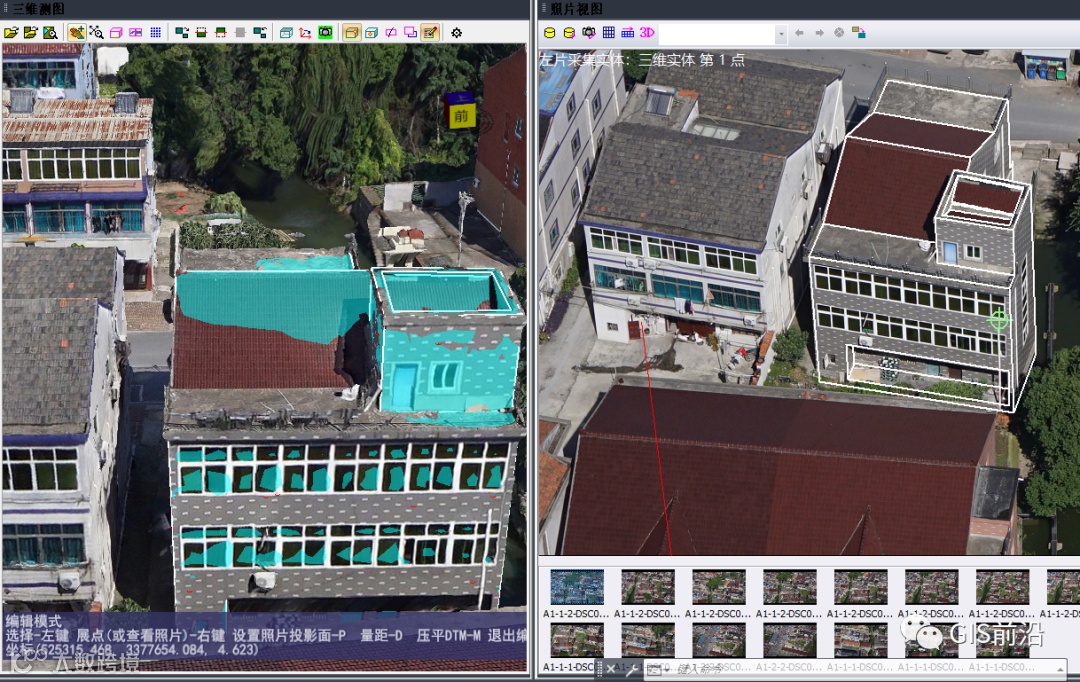The image size is (1080, 682).
Task: Toggle the highlighted pencil edit-list tool
Action: [430, 32]
